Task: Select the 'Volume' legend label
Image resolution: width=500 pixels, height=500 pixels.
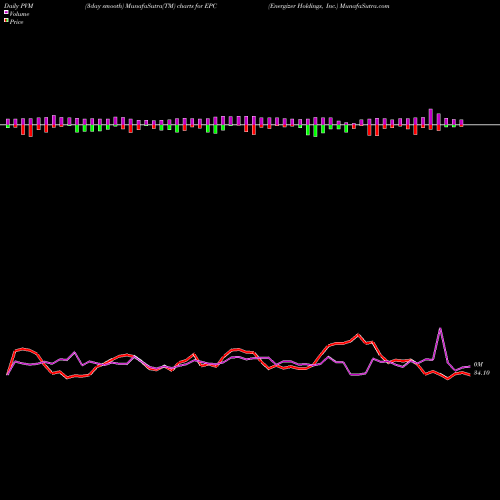Action: click(19, 14)
